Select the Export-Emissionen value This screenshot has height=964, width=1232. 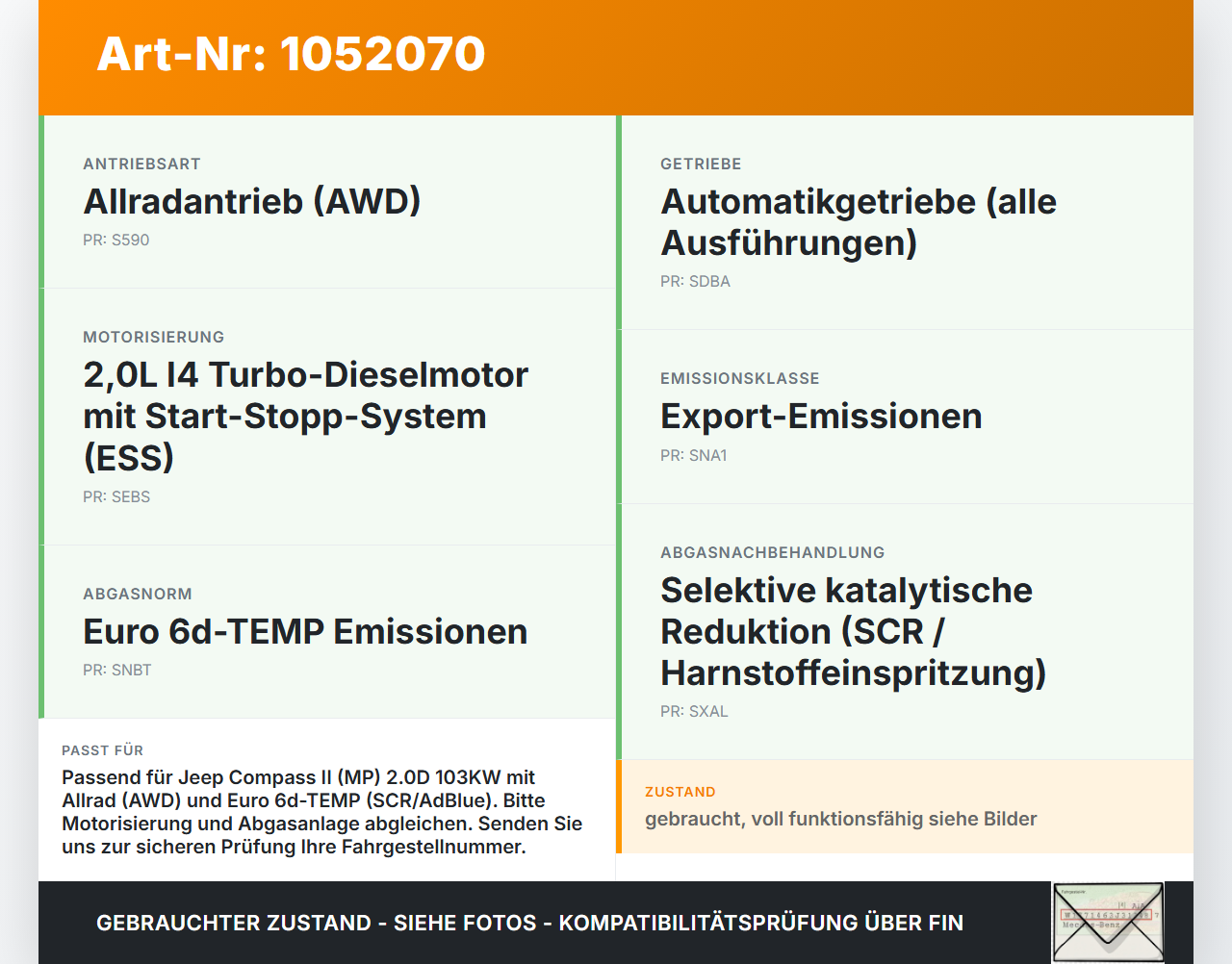821,416
